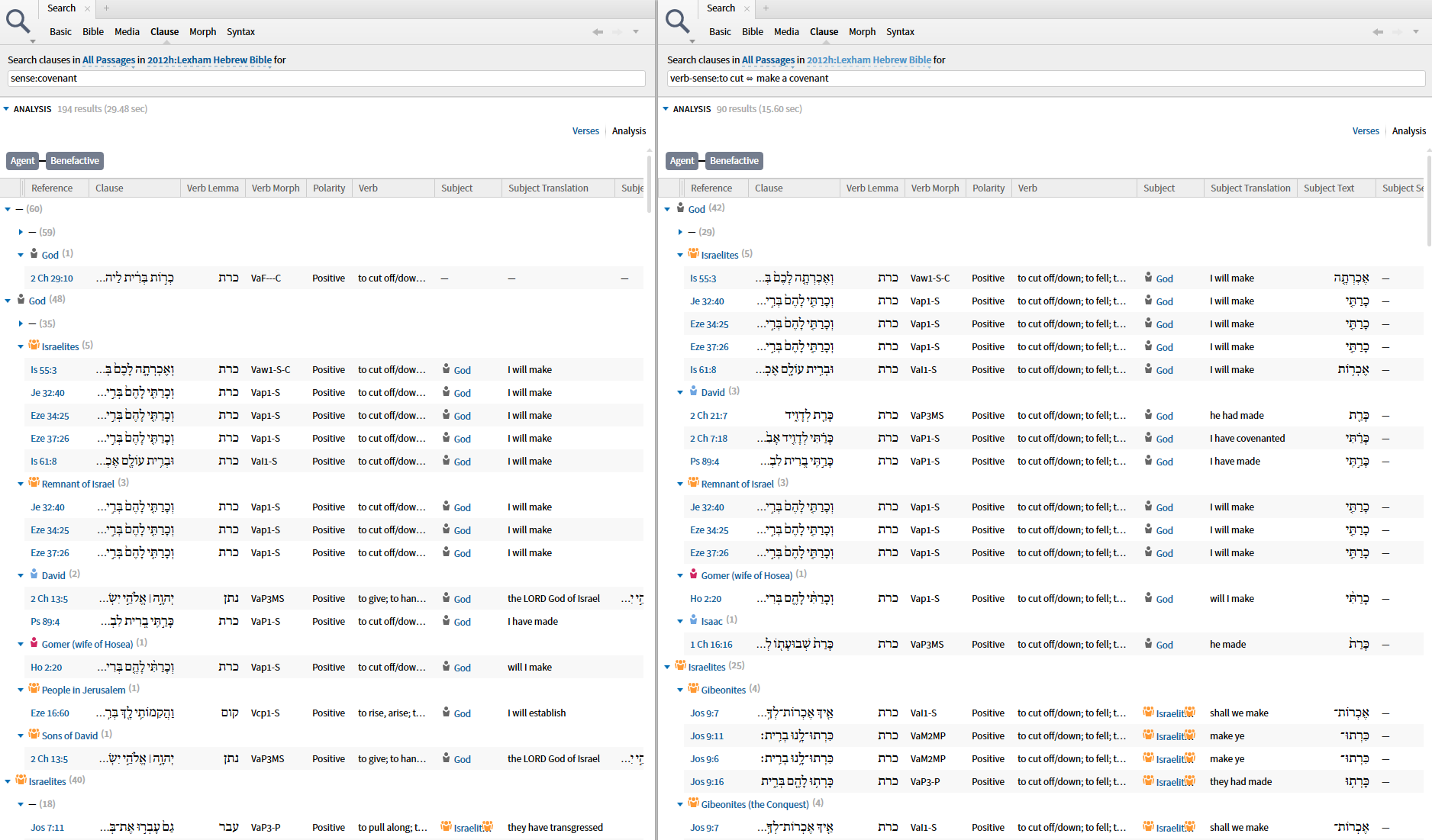This screenshot has width=1432, height=840.
Task: Click Gibeonites (the Conquest) group icon
Action: pyautogui.click(x=694, y=803)
